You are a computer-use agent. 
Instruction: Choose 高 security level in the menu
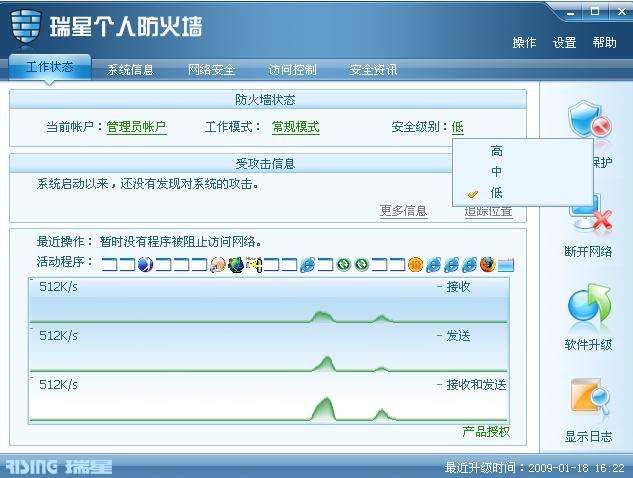497,151
